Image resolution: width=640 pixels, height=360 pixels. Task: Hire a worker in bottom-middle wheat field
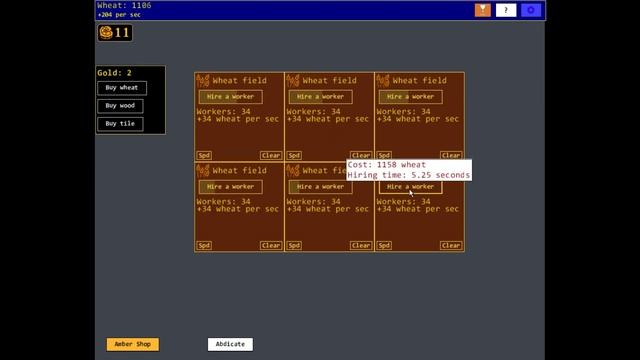[320, 187]
